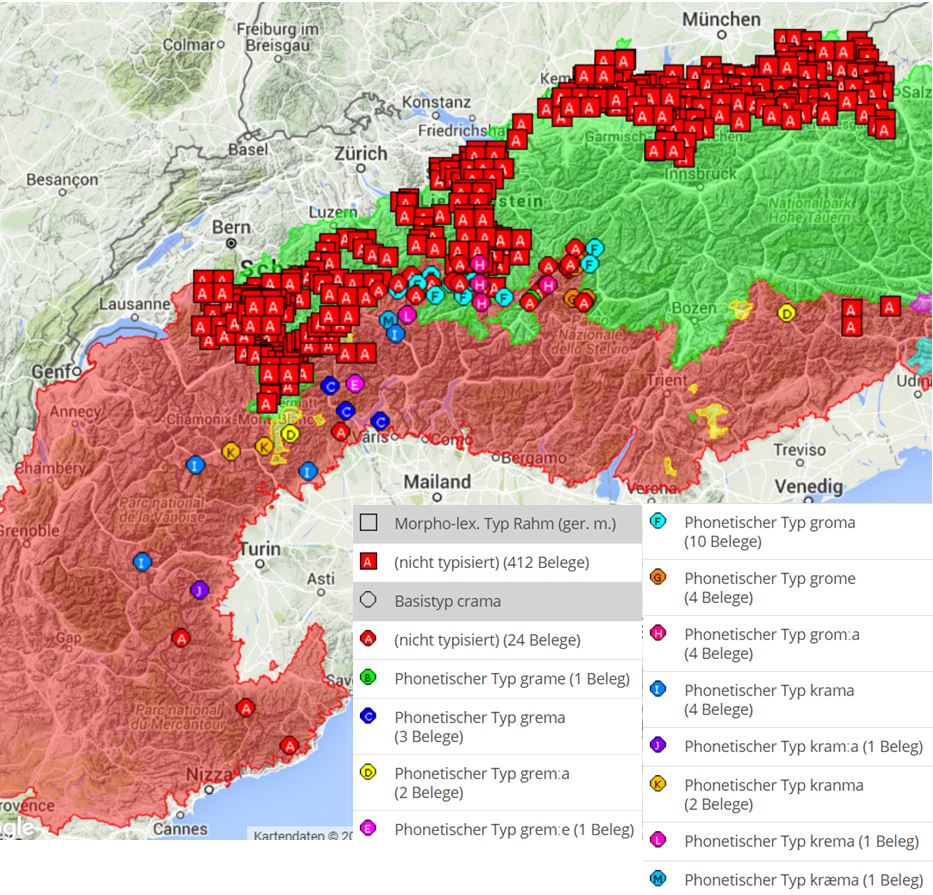Open the Kartendaten copyright link
The width and height of the screenshot is (933, 895).
coord(298,834)
